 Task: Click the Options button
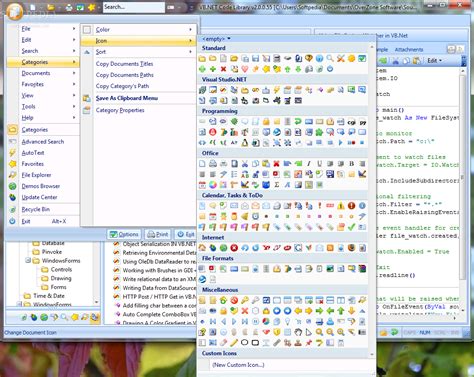pyautogui.click(x=124, y=234)
